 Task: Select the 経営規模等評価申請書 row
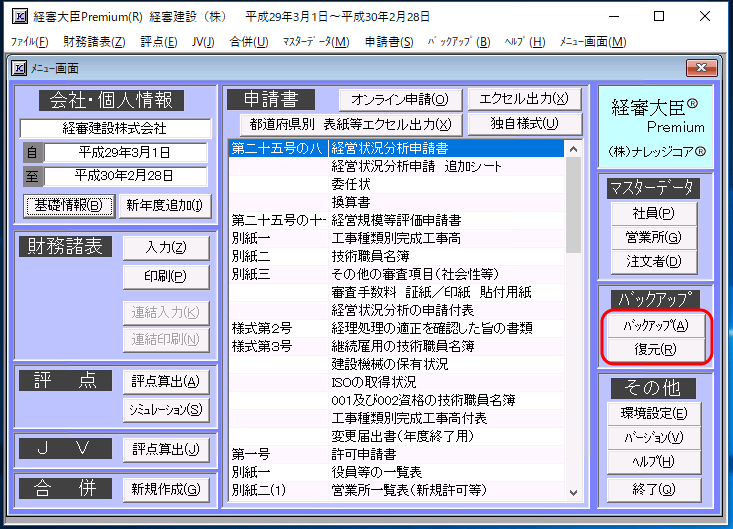(x=396, y=221)
